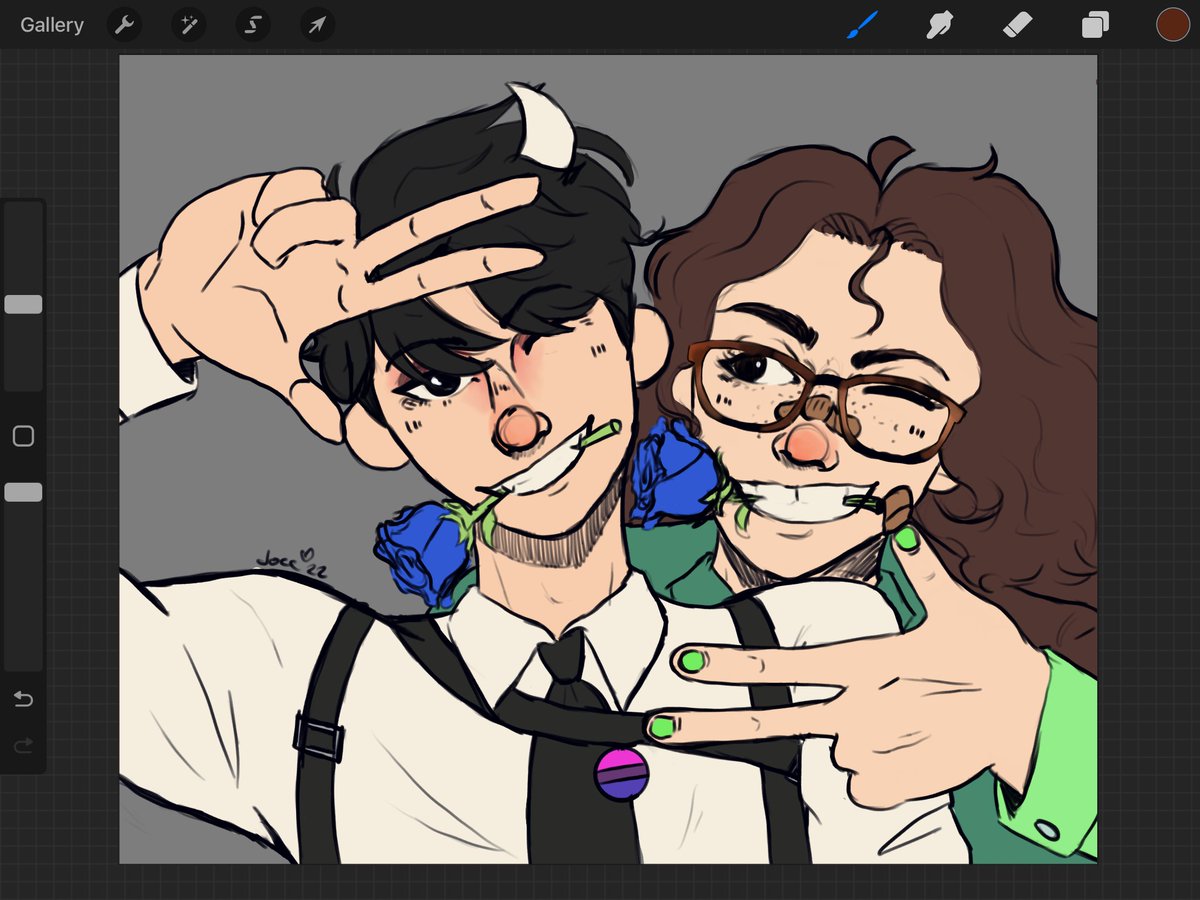1200x900 pixels.
Task: Redo the last action
Action: [23, 745]
